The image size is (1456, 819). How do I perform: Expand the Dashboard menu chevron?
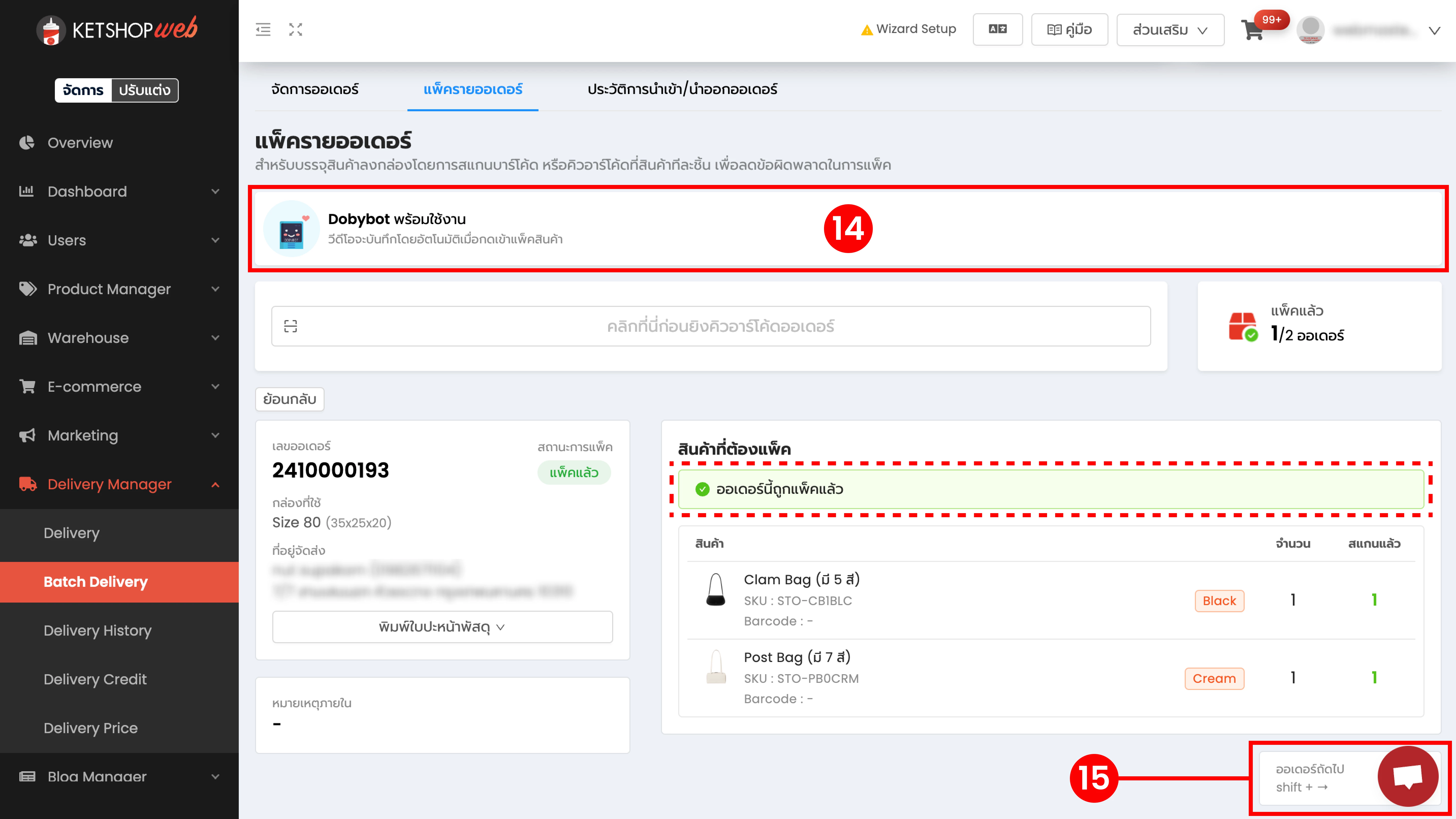[x=215, y=192]
